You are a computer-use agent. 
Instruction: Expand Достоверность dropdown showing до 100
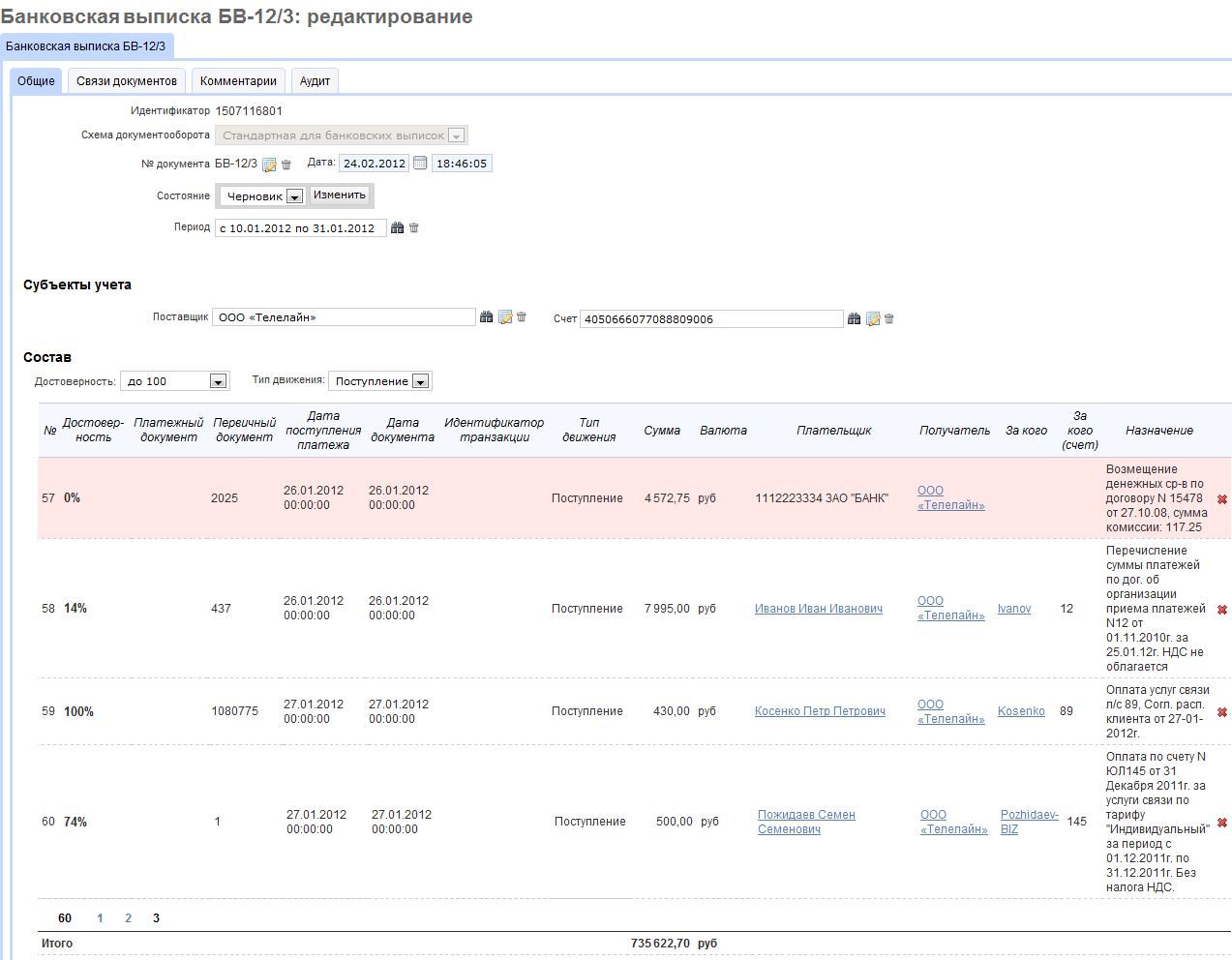click(174, 381)
